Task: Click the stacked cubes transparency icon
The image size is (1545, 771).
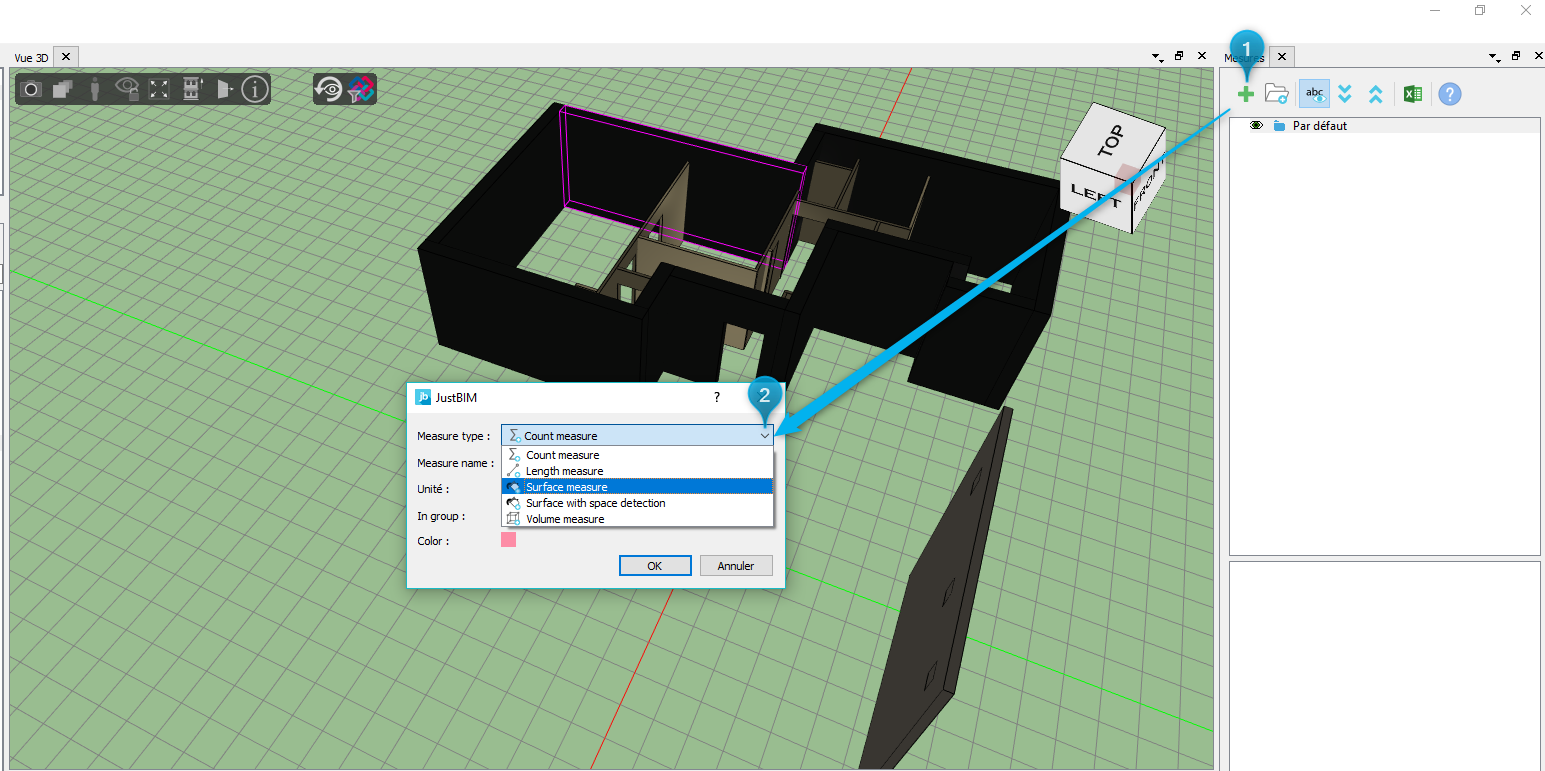Action: point(63,90)
